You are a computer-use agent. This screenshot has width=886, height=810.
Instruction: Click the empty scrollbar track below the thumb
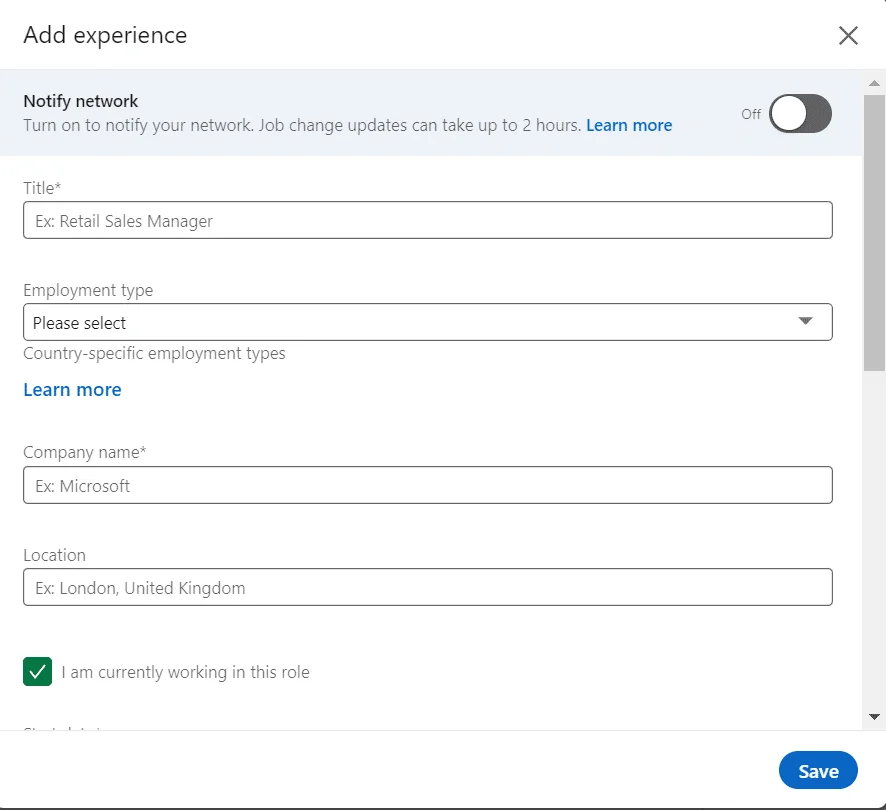[874, 540]
